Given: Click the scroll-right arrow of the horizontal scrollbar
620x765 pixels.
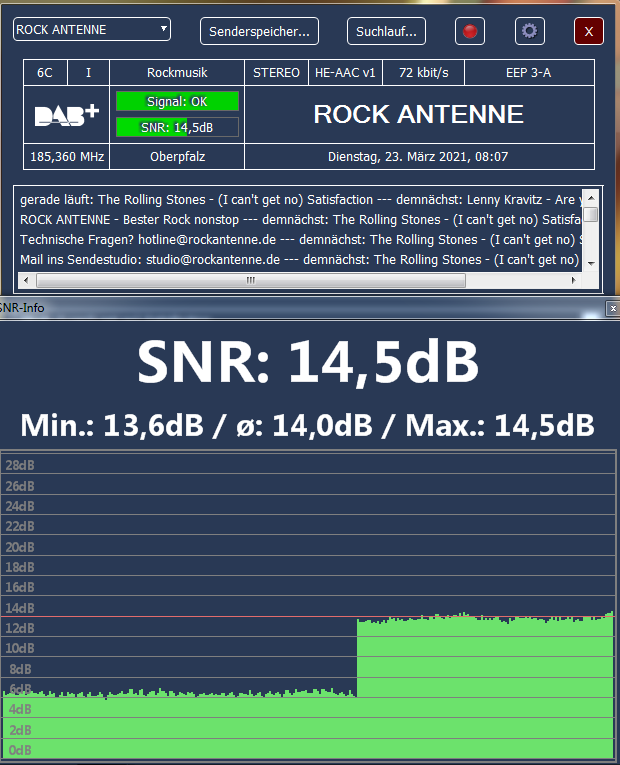Looking at the screenshot, I should pyautogui.click(x=575, y=280).
